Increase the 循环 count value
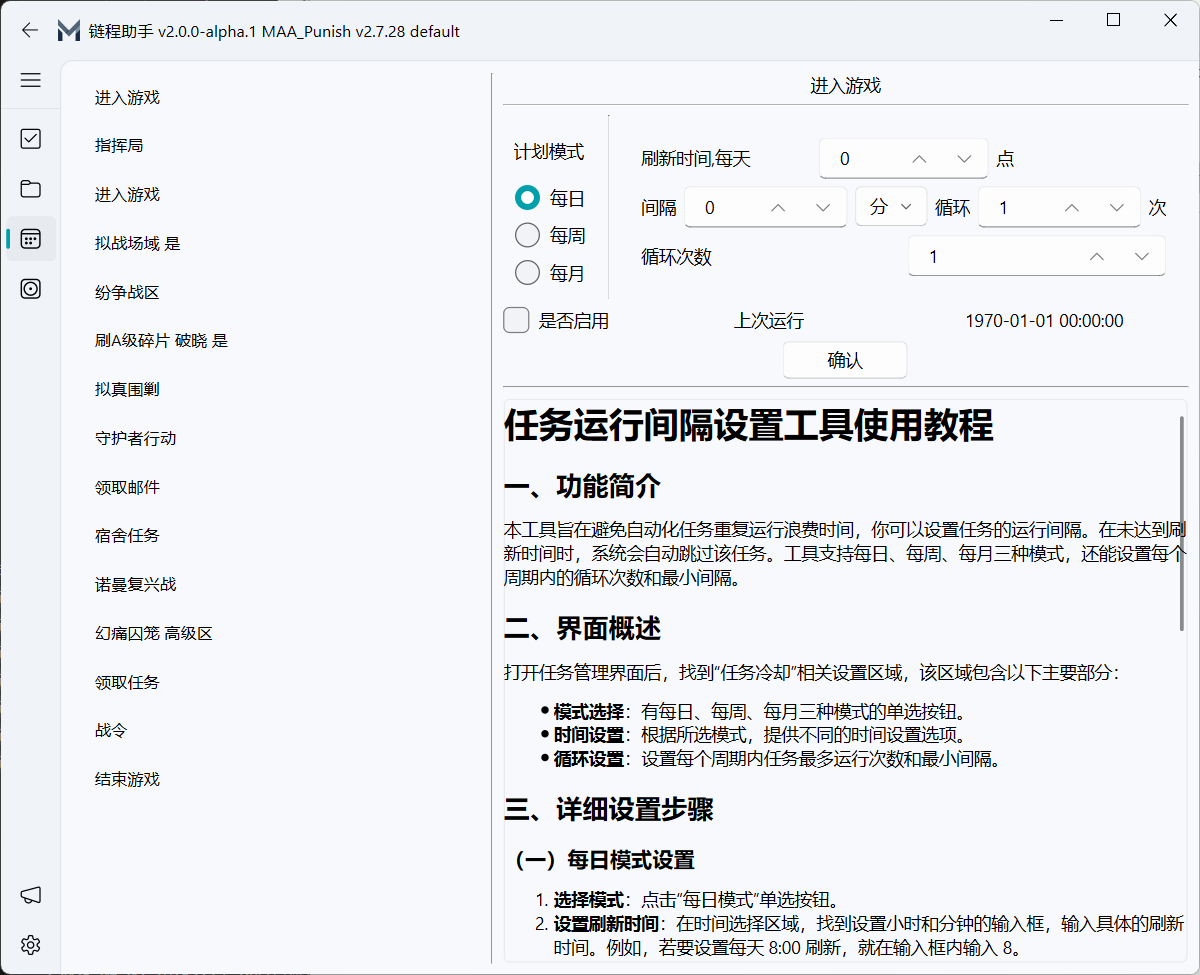Image resolution: width=1200 pixels, height=975 pixels. 1072,208
